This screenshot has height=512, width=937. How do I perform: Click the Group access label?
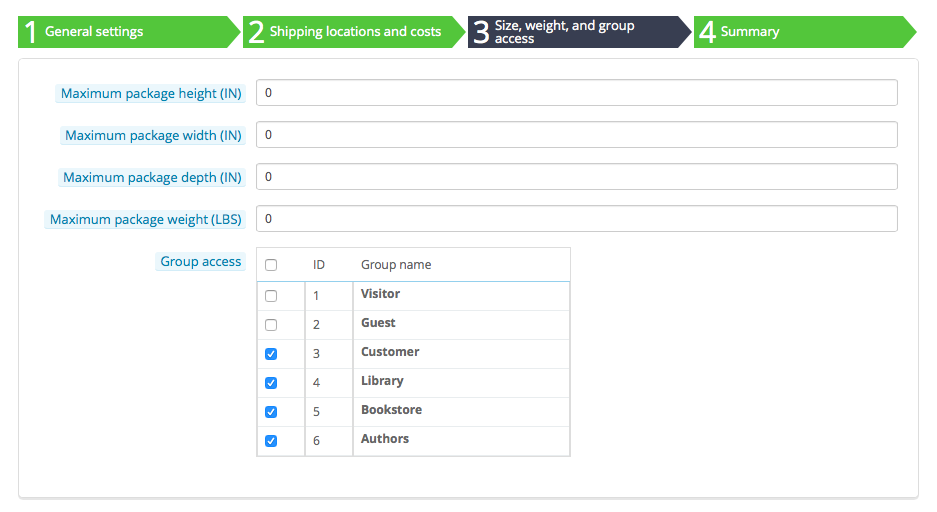[x=201, y=262]
